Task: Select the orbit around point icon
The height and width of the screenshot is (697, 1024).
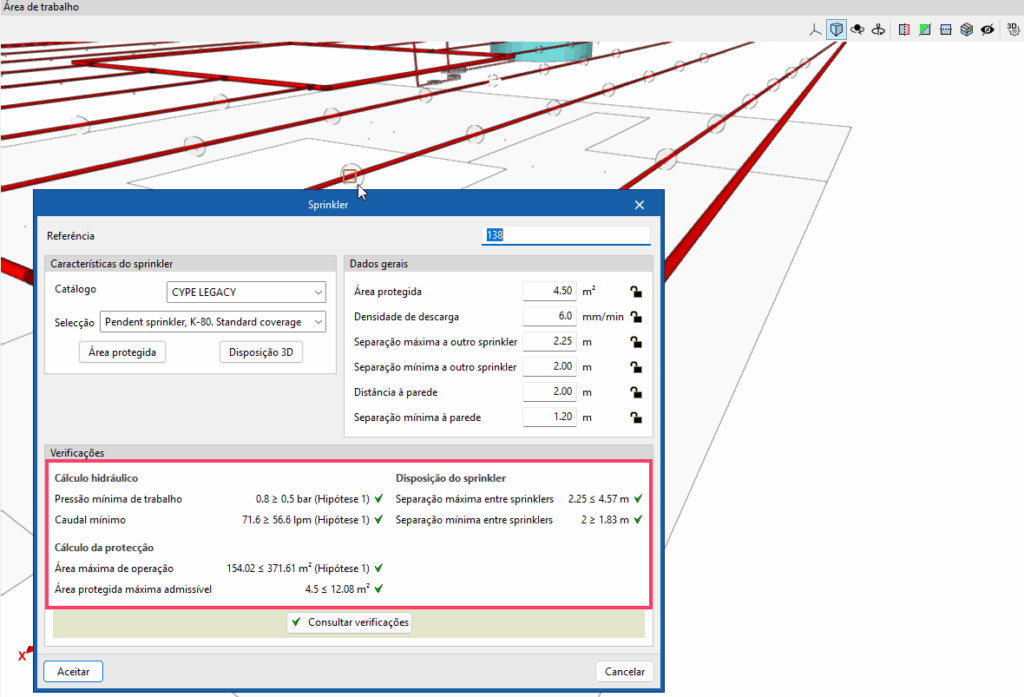Action: pos(857,29)
